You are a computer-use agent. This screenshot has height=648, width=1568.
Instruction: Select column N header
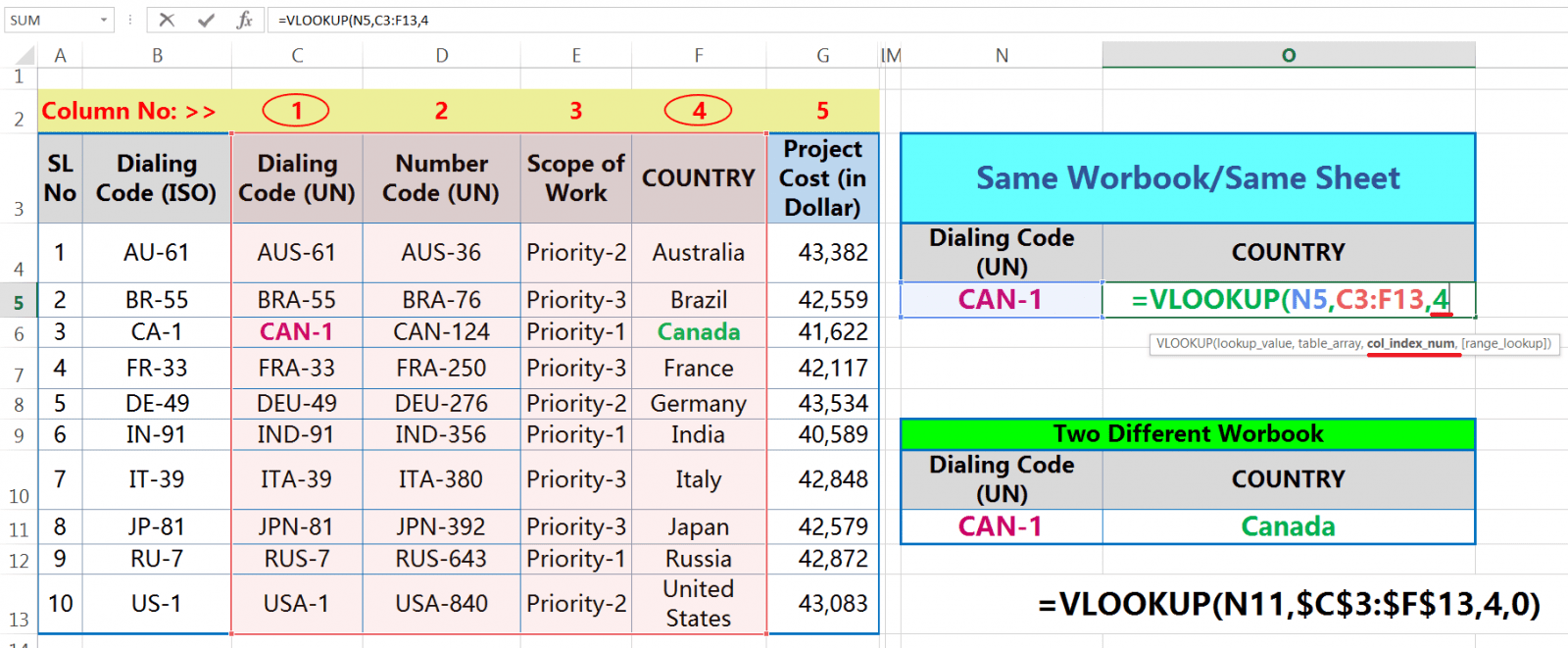coord(1002,56)
